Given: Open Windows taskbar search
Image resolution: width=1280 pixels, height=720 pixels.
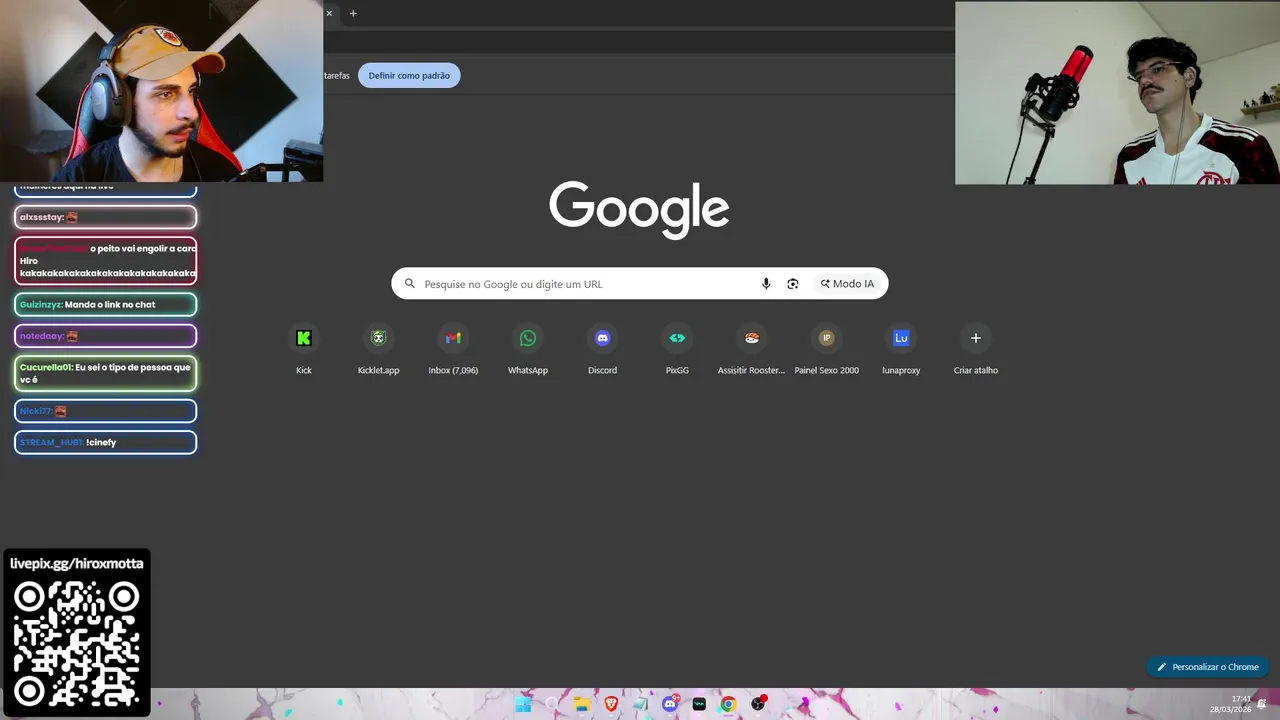Looking at the screenshot, I should tap(552, 704).
